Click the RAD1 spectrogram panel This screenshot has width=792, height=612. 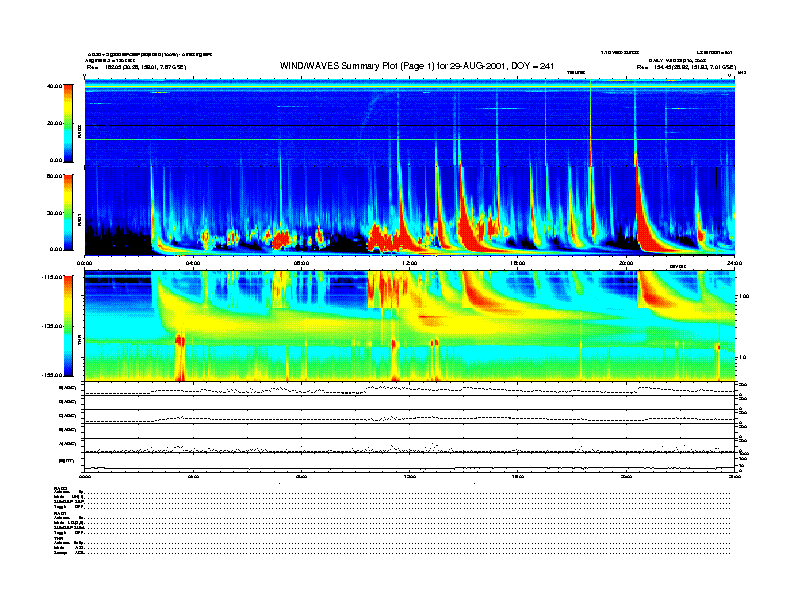(410, 211)
